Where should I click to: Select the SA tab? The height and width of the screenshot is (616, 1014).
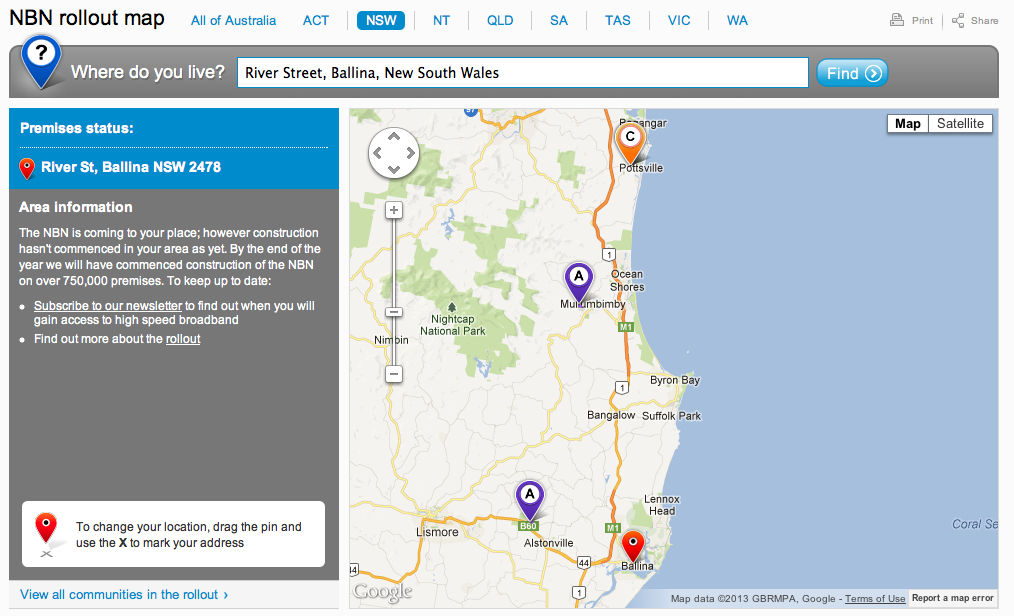(559, 21)
